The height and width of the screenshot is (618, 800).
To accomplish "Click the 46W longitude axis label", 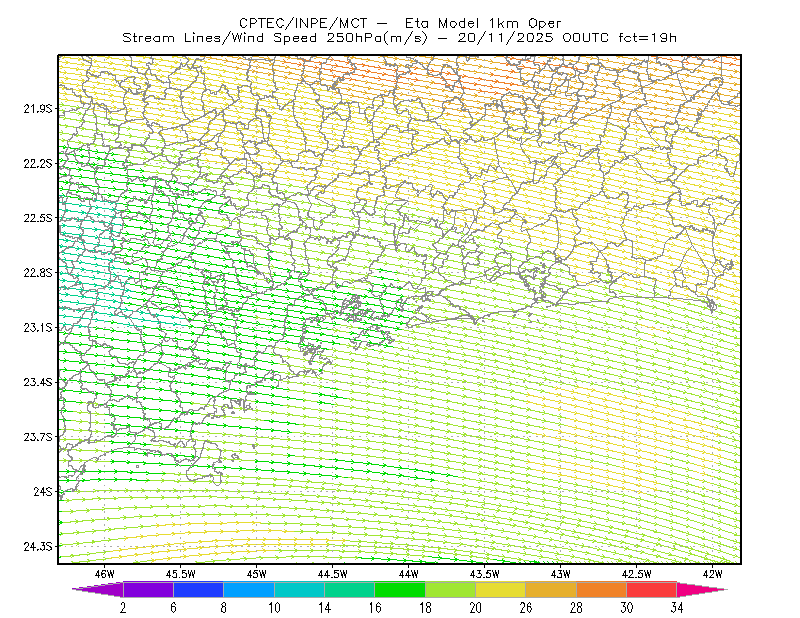I will [x=105, y=574].
